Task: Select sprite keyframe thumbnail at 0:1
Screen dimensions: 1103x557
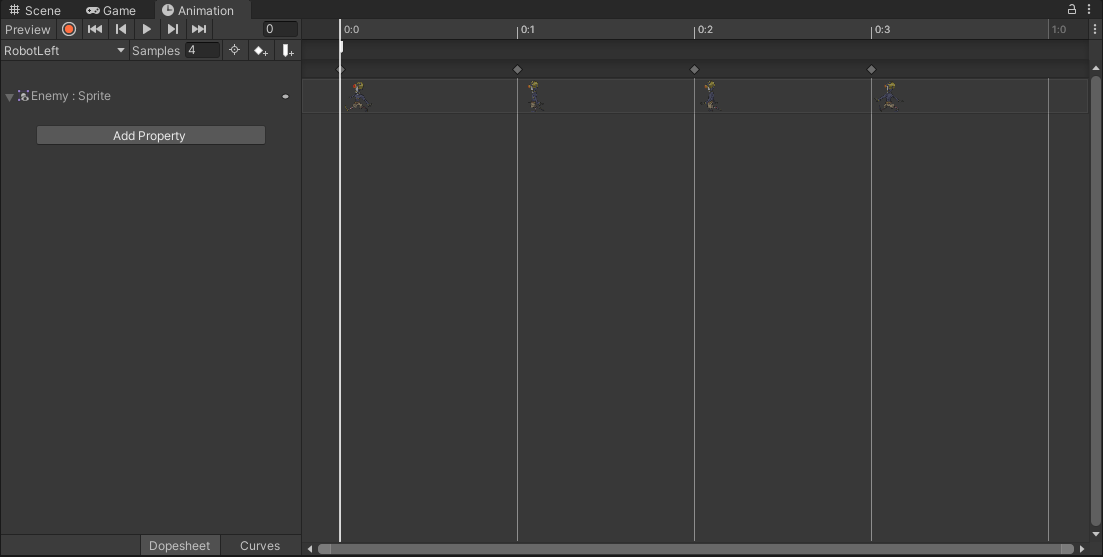Action: pos(535,96)
